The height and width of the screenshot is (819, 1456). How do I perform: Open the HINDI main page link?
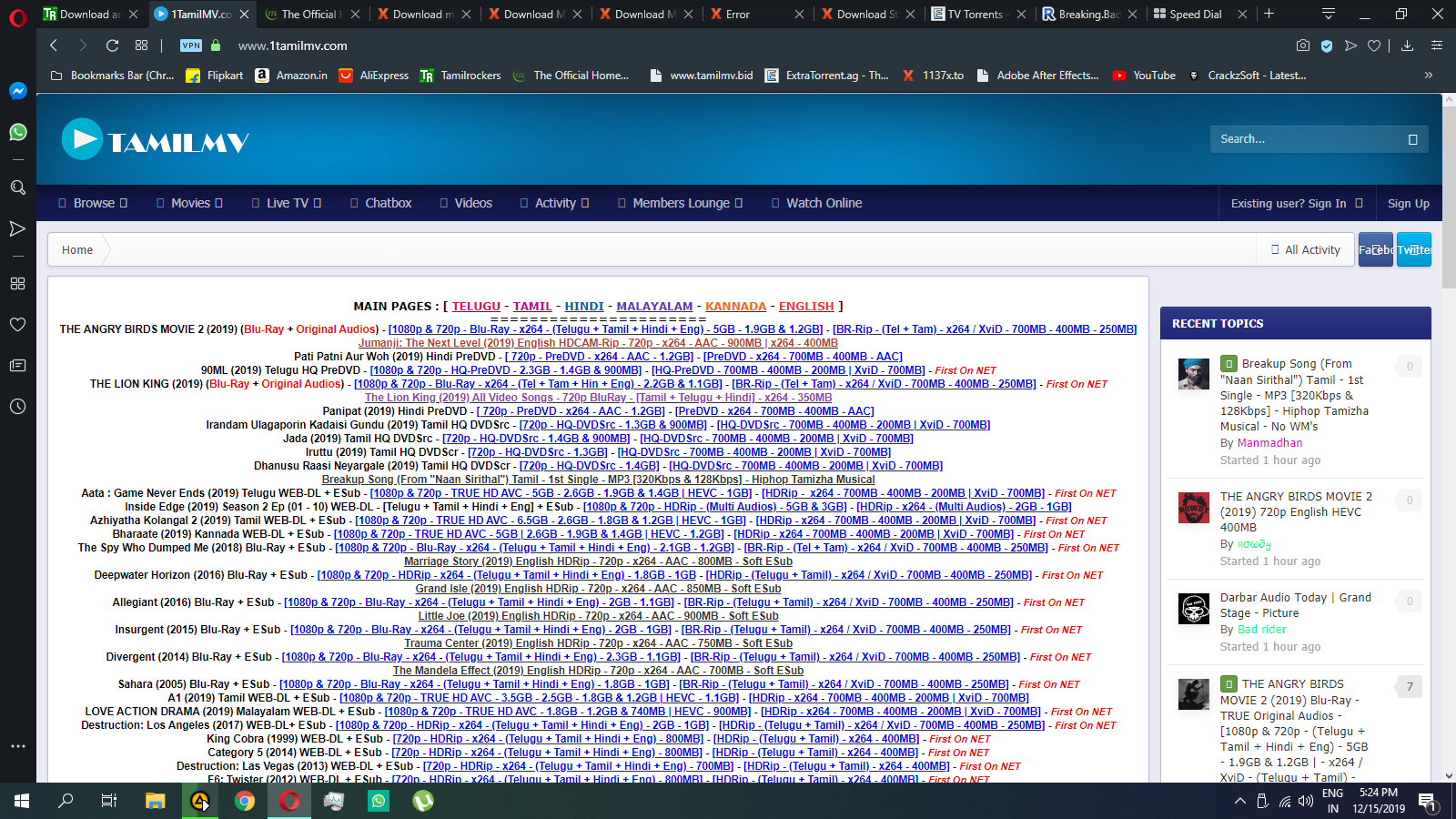coord(584,307)
